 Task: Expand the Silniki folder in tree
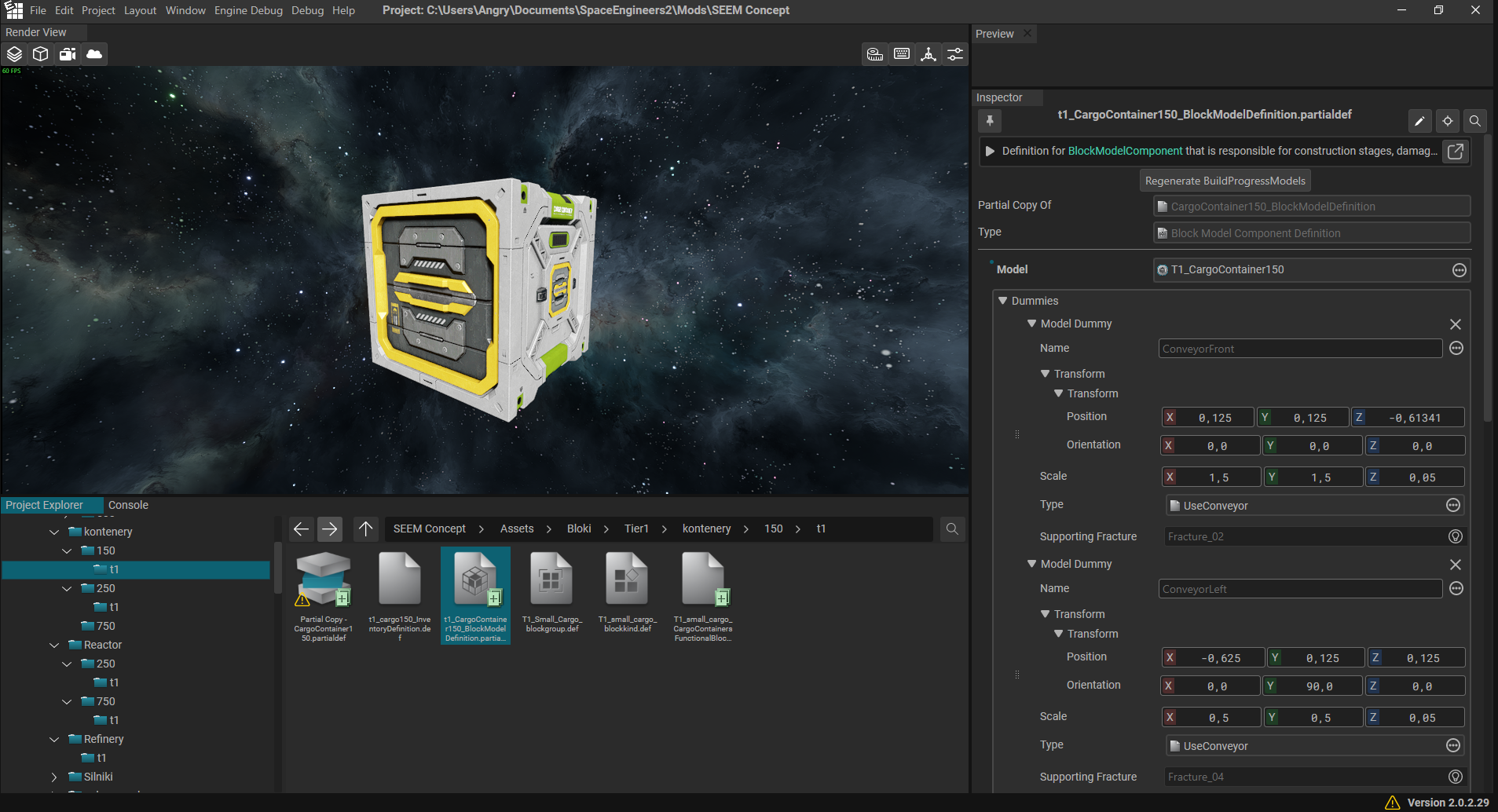pos(54,777)
